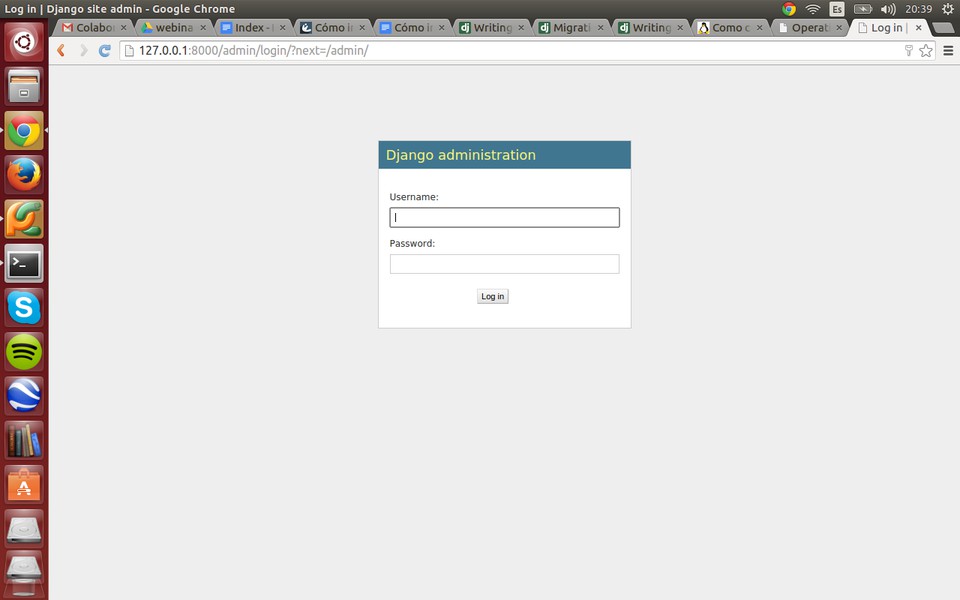Open the Es keyboard layout indicator
This screenshot has width=960, height=600.
pyautogui.click(x=836, y=9)
